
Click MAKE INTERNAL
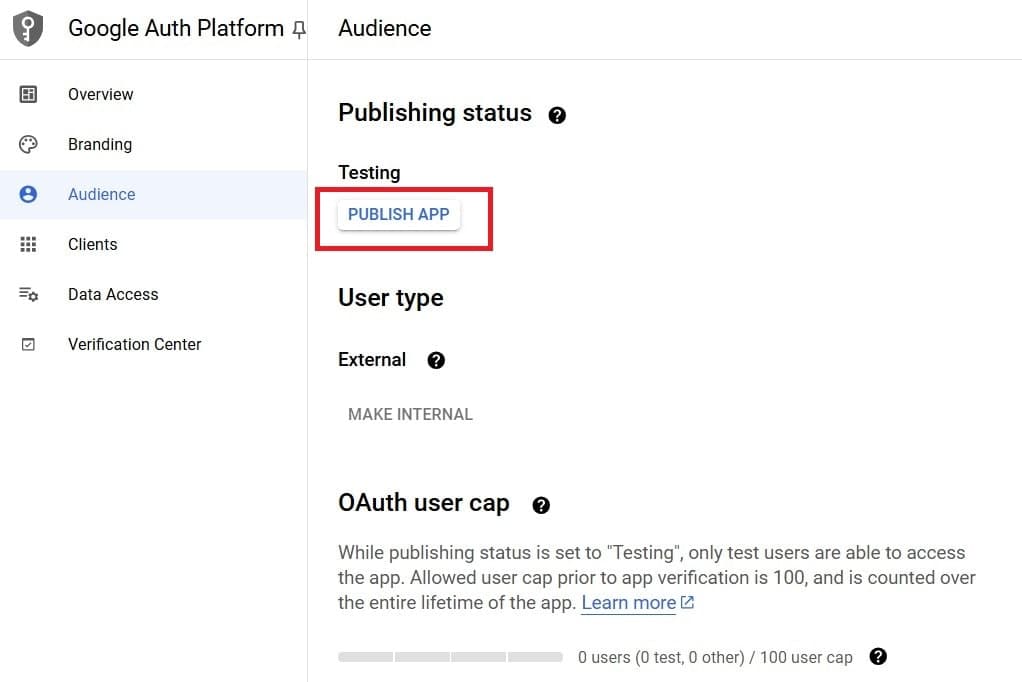pos(410,413)
